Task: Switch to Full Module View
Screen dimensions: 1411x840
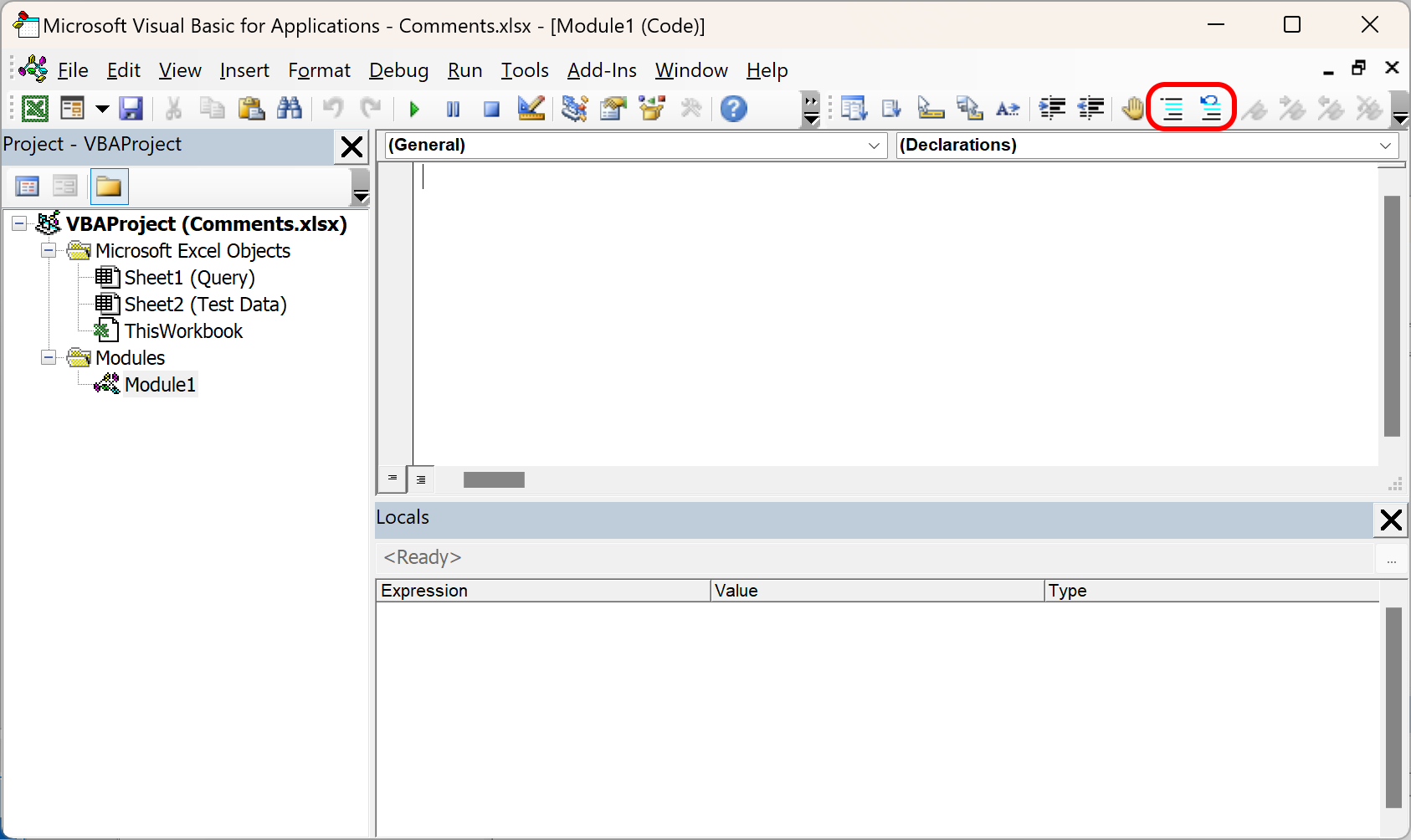Action: click(421, 479)
